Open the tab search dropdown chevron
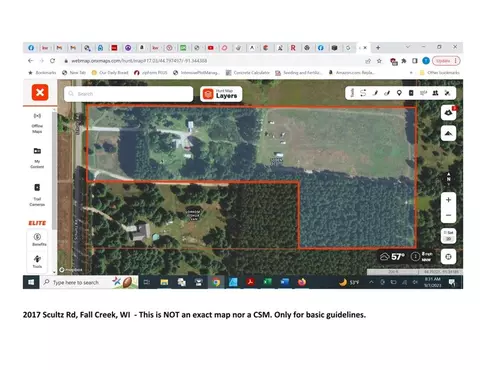 point(408,47)
